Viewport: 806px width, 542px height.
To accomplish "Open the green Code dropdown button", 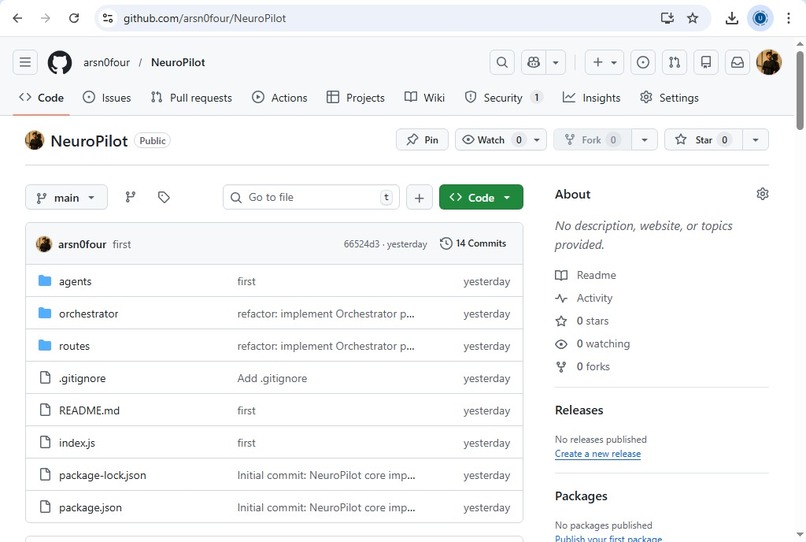I will tap(481, 197).
